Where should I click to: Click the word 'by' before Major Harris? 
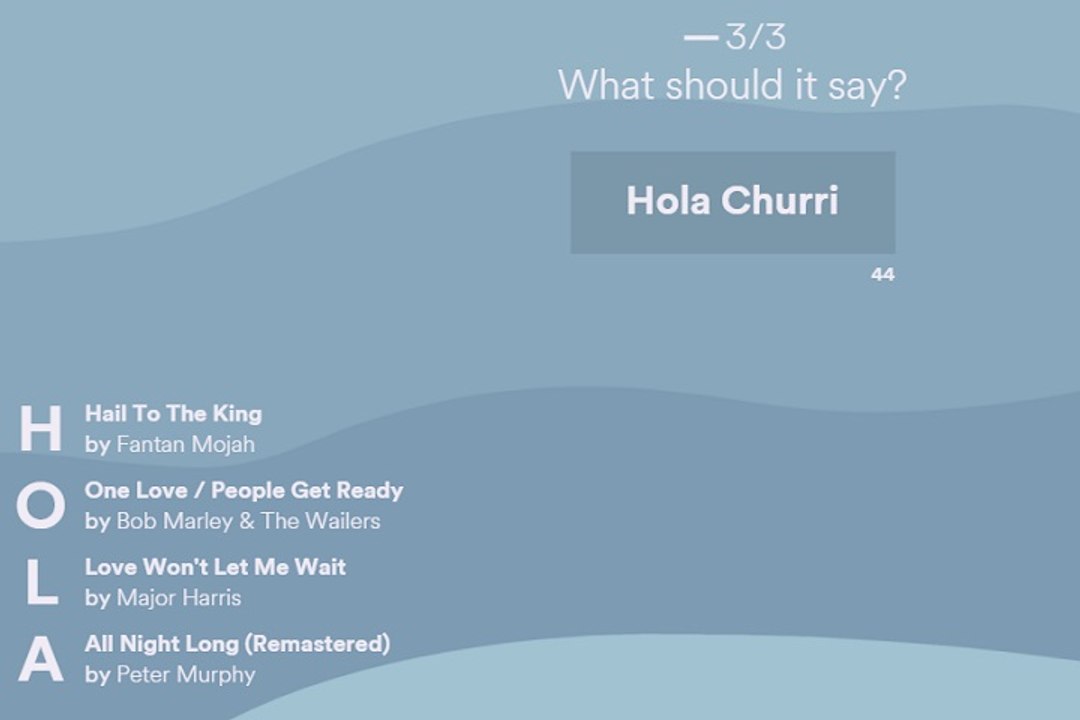[x=98, y=598]
